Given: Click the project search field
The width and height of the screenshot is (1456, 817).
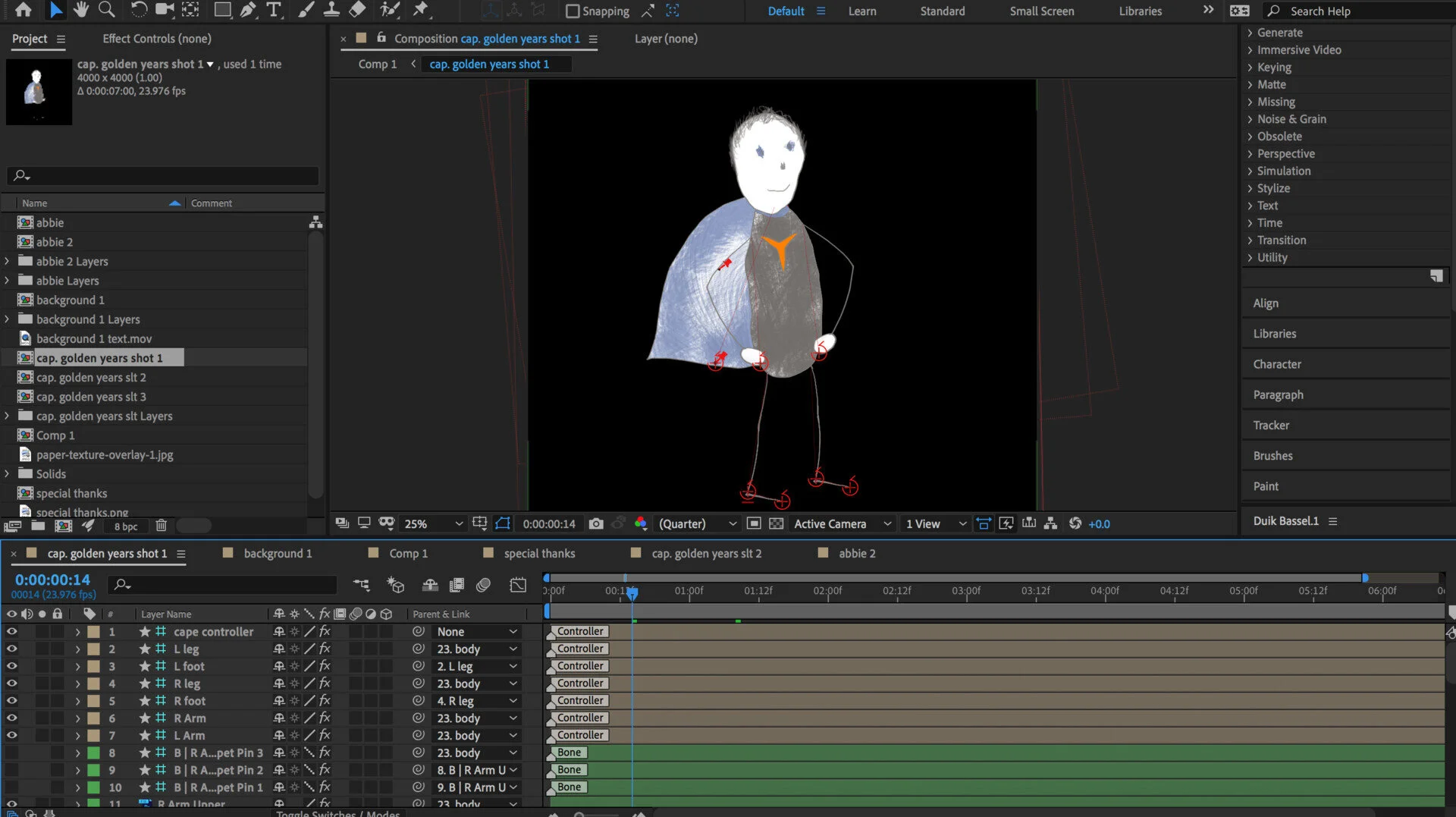Looking at the screenshot, I should [x=163, y=175].
